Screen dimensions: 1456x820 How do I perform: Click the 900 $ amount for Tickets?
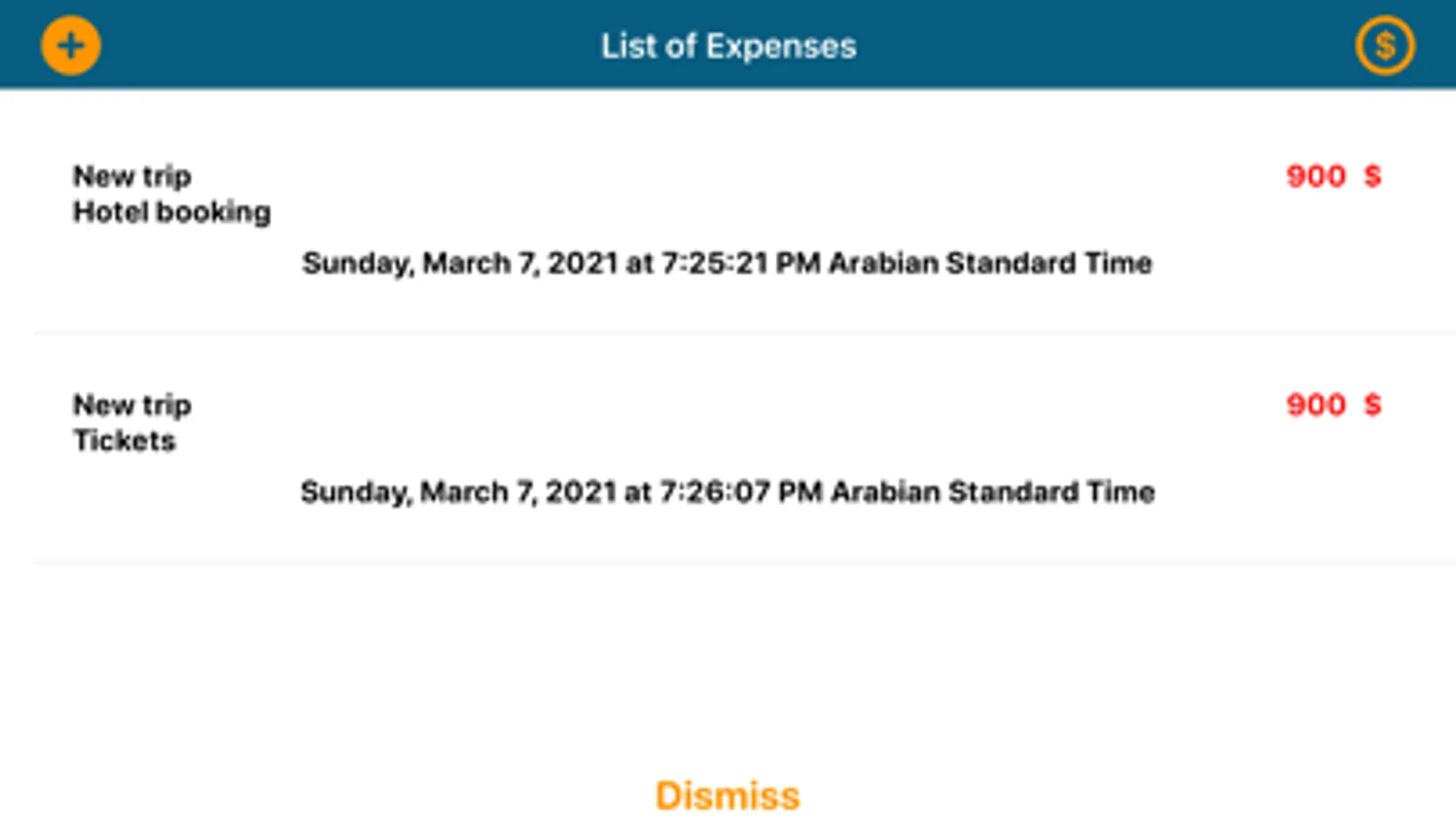(x=1334, y=405)
